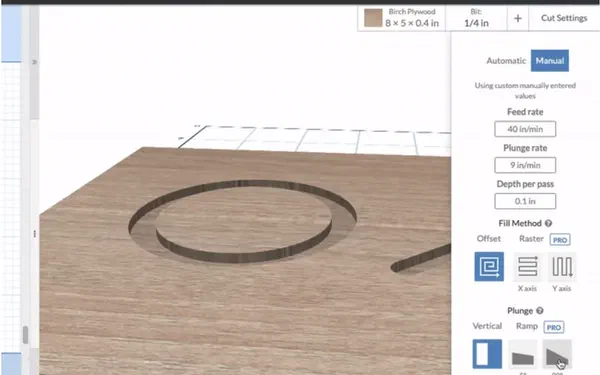Choose the steep ramp plunge icon
Screen dimensions: 600x375
pos(557,354)
